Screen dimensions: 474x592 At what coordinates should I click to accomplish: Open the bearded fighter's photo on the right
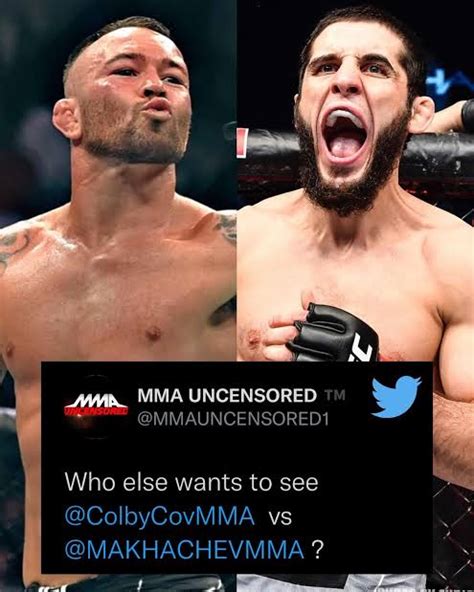(x=355, y=180)
